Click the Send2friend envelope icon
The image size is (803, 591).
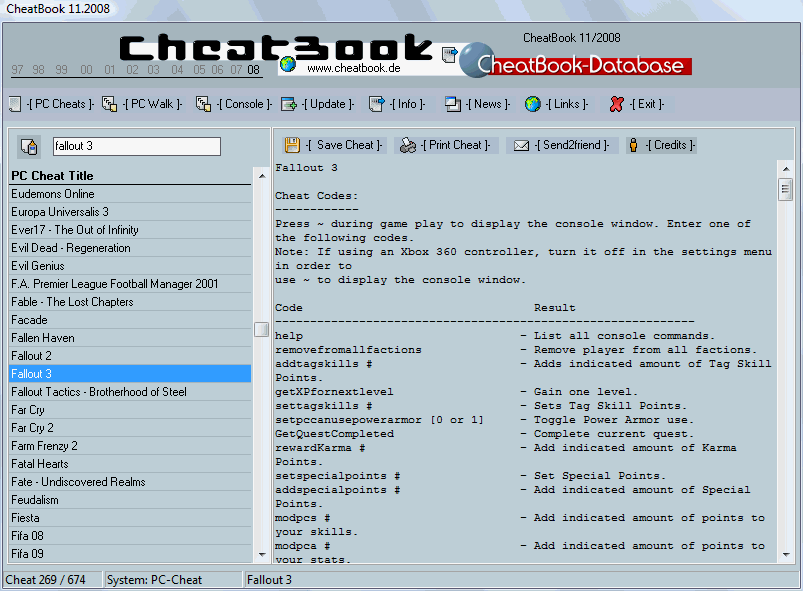(x=521, y=145)
